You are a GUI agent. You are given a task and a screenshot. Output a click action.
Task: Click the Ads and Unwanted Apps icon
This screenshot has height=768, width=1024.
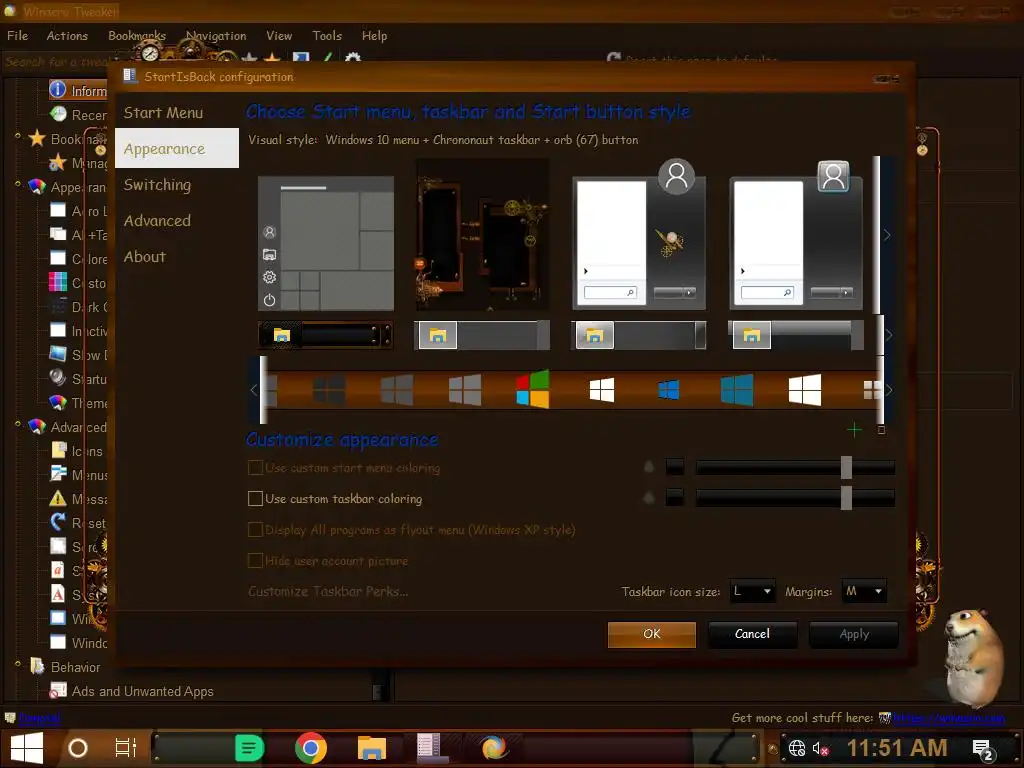(x=58, y=690)
